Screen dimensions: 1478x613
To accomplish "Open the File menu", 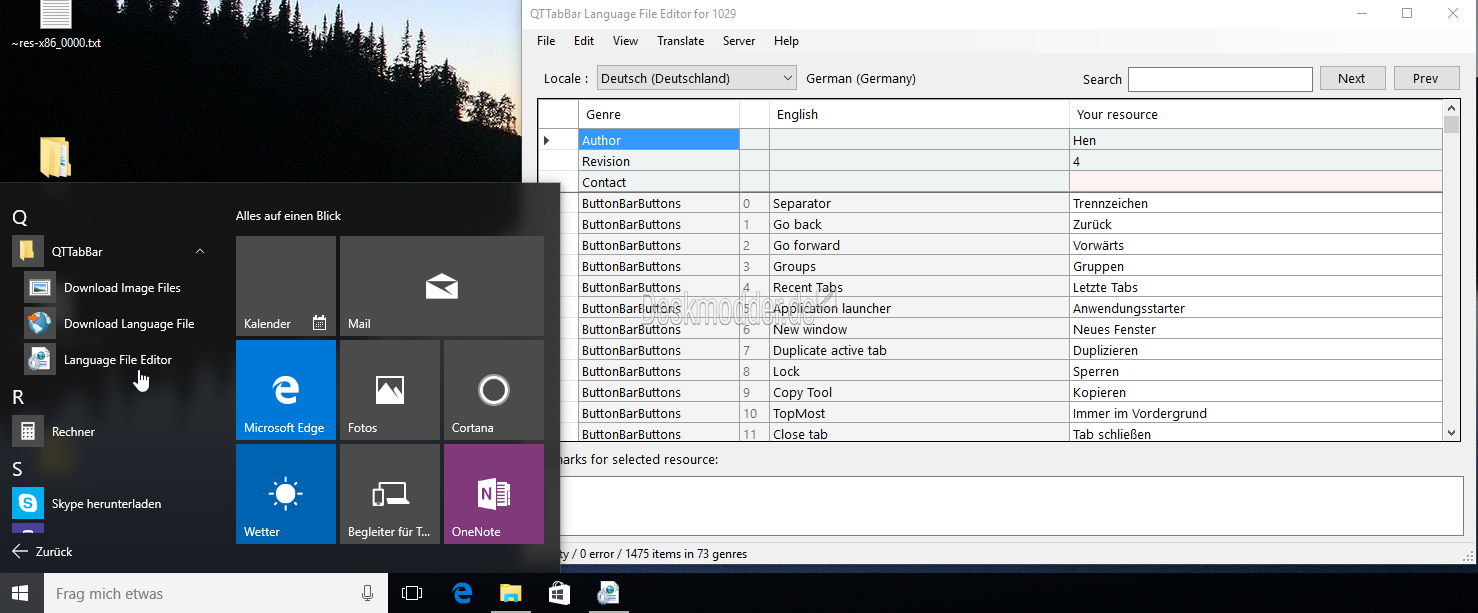I will click(x=546, y=41).
